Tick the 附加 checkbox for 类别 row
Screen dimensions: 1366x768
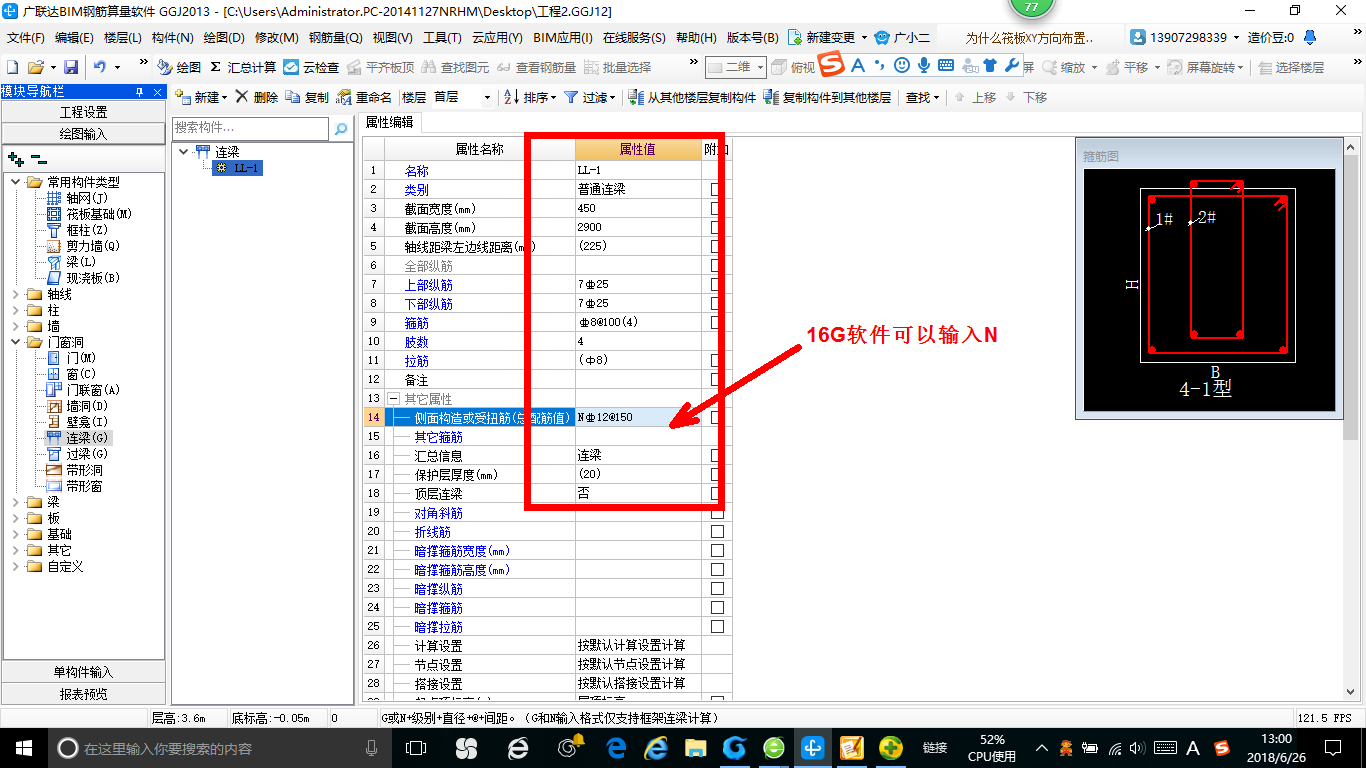tap(716, 190)
